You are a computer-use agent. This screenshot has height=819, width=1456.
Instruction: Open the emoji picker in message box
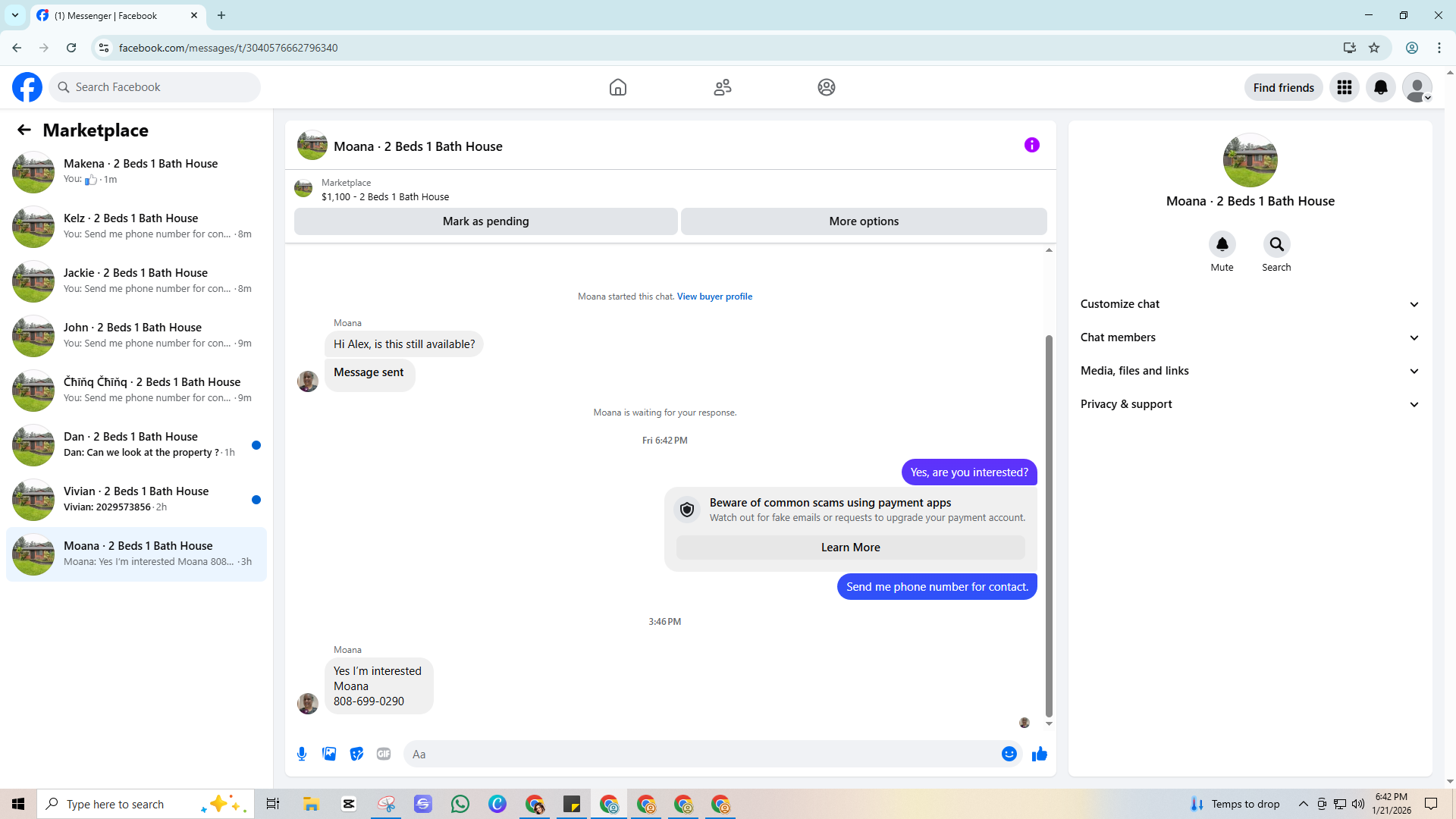tap(1009, 754)
